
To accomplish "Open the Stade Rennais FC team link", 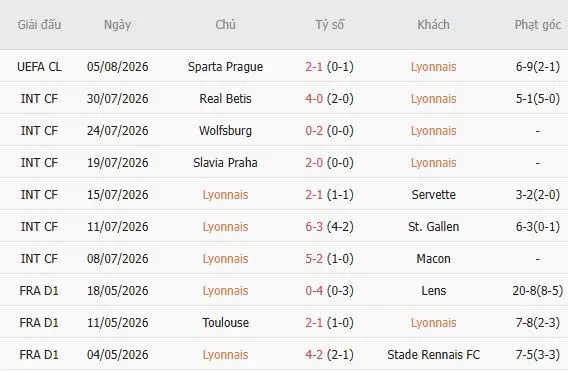I will point(434,354).
